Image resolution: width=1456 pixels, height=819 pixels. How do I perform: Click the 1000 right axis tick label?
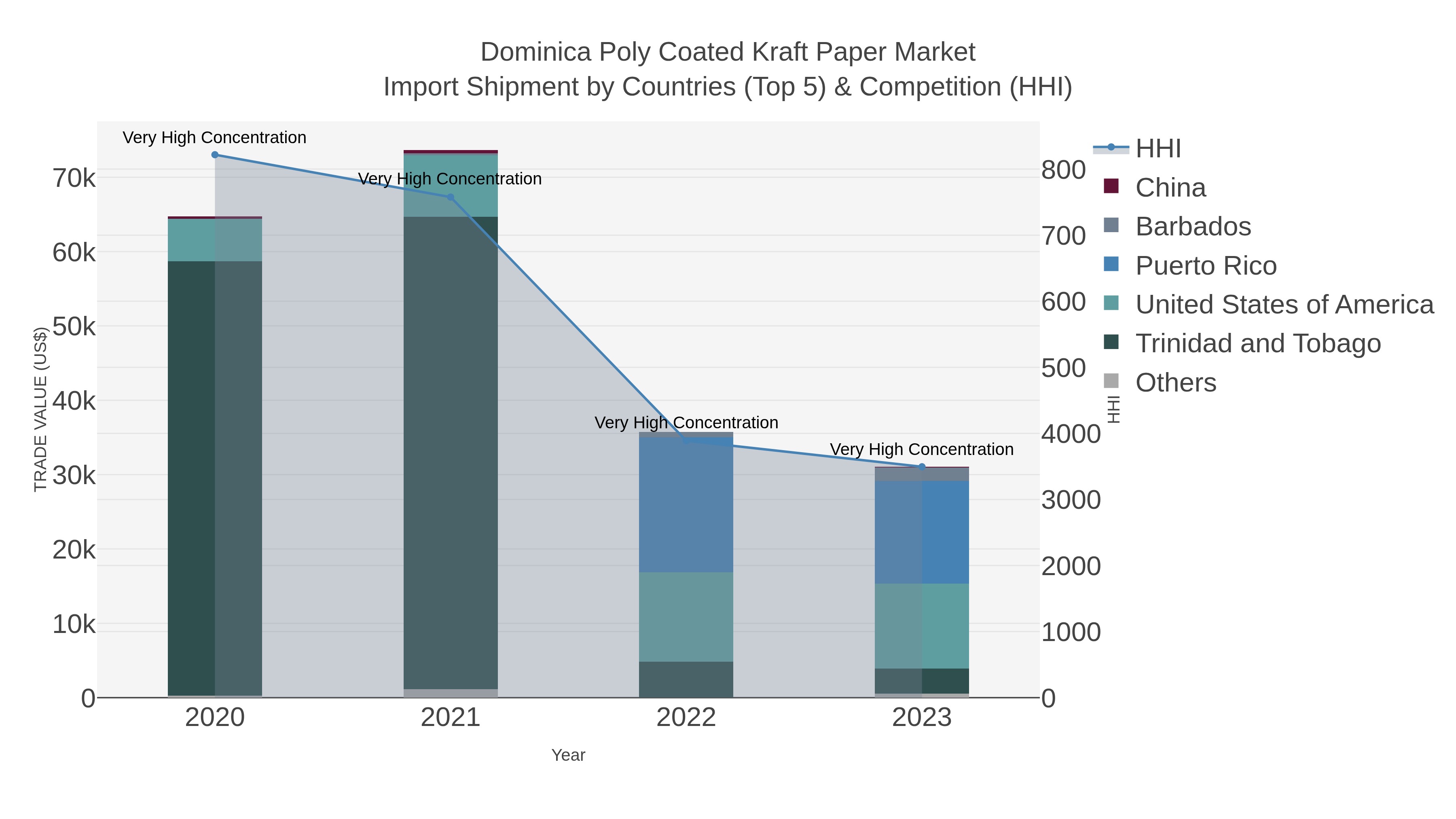[1071, 632]
